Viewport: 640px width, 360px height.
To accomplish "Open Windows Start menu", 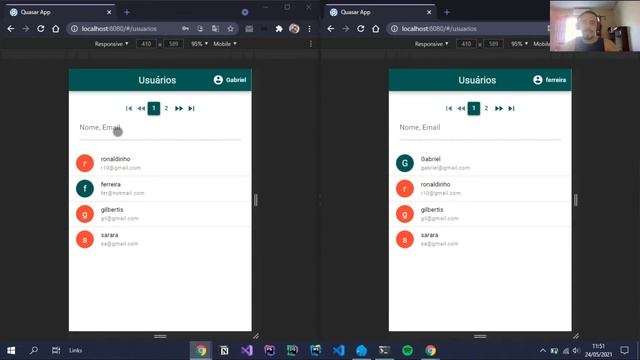I will tap(11, 350).
